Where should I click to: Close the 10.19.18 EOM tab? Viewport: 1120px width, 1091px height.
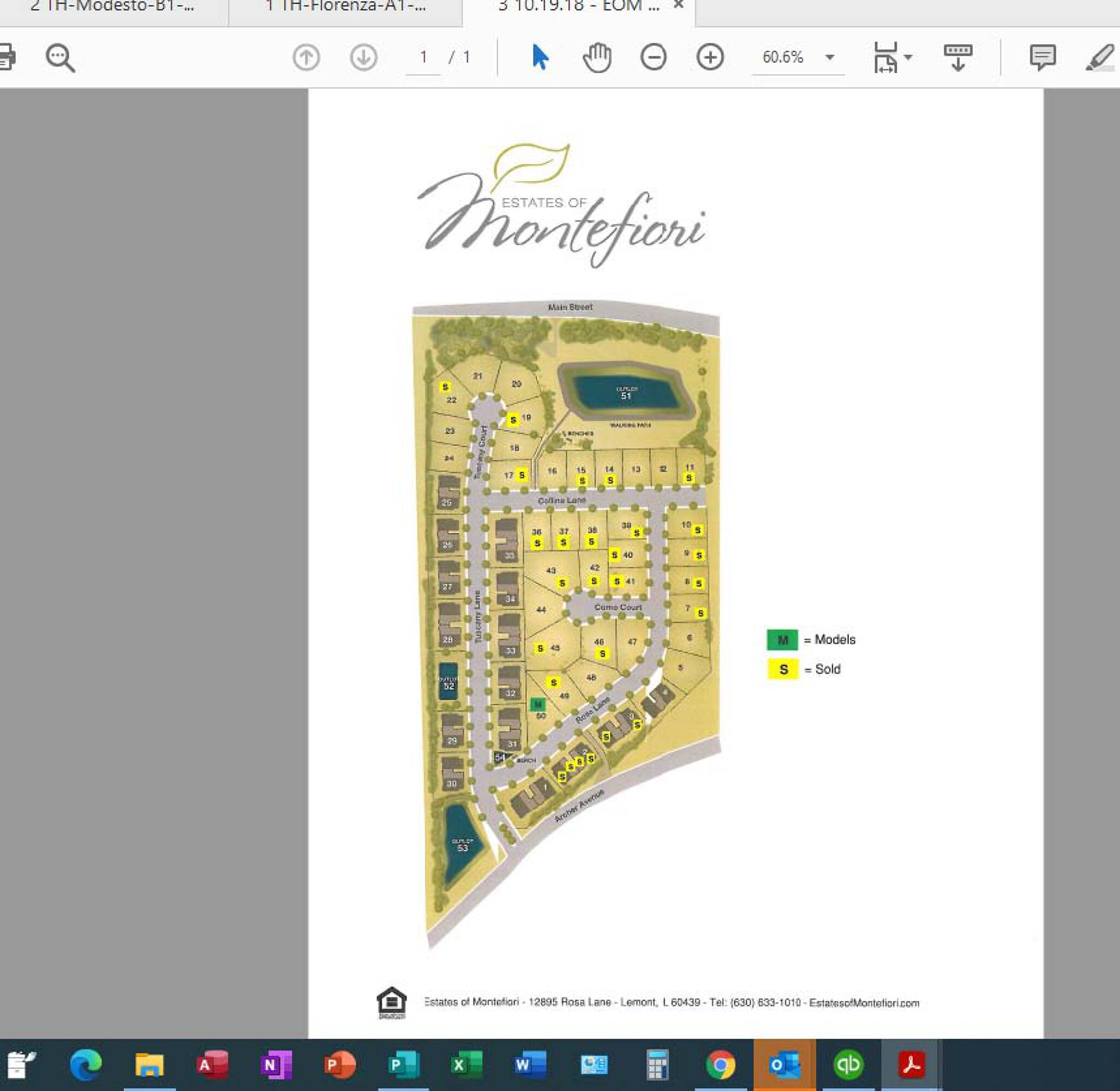tap(678, 6)
